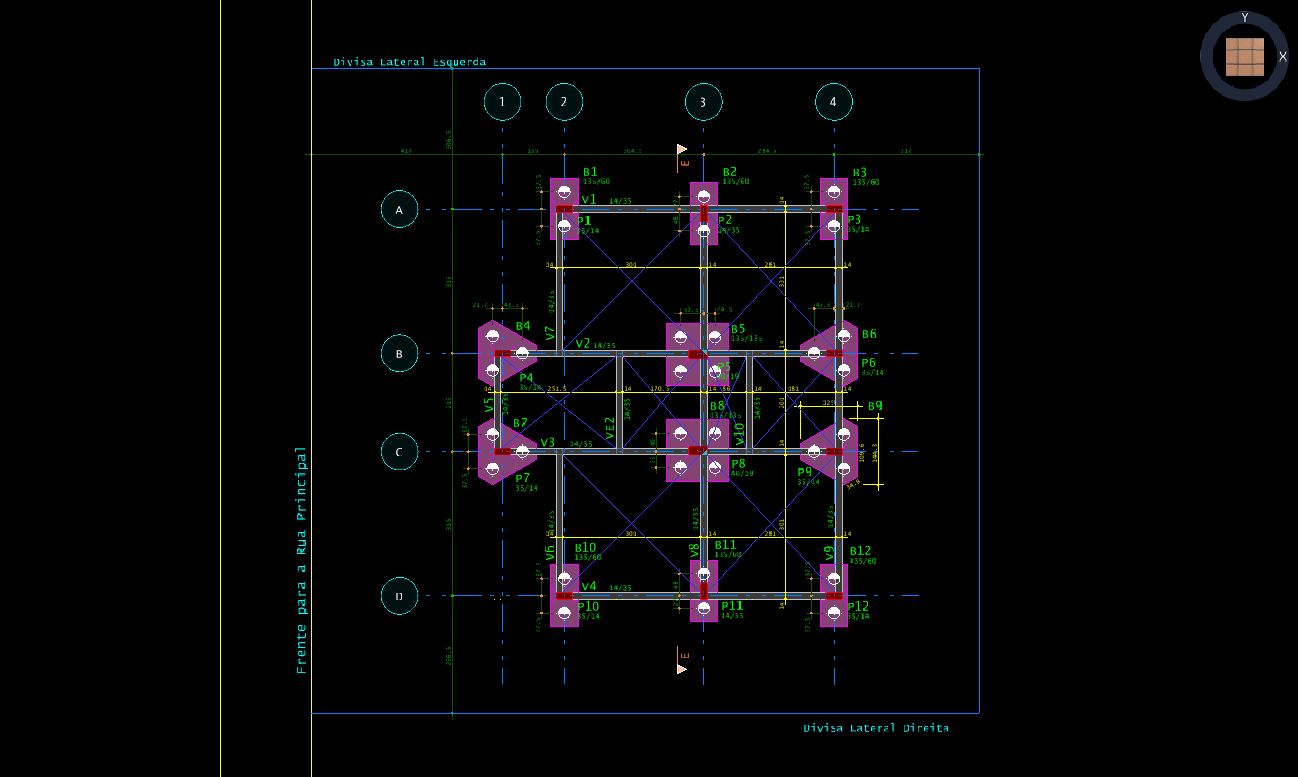Click the 'Divisa Lateral Esquerda' text
The height and width of the screenshot is (777, 1298).
(410, 62)
